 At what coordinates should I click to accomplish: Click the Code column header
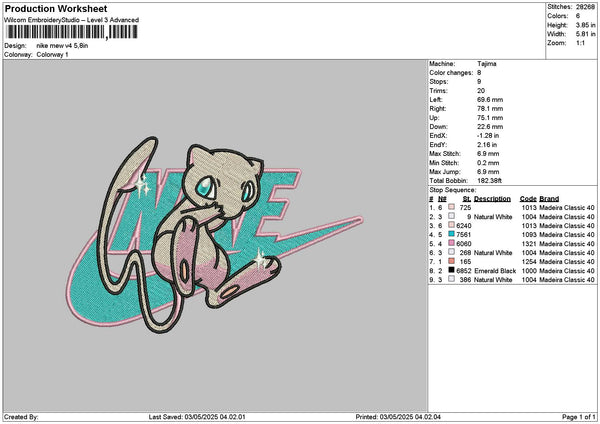(x=528, y=199)
